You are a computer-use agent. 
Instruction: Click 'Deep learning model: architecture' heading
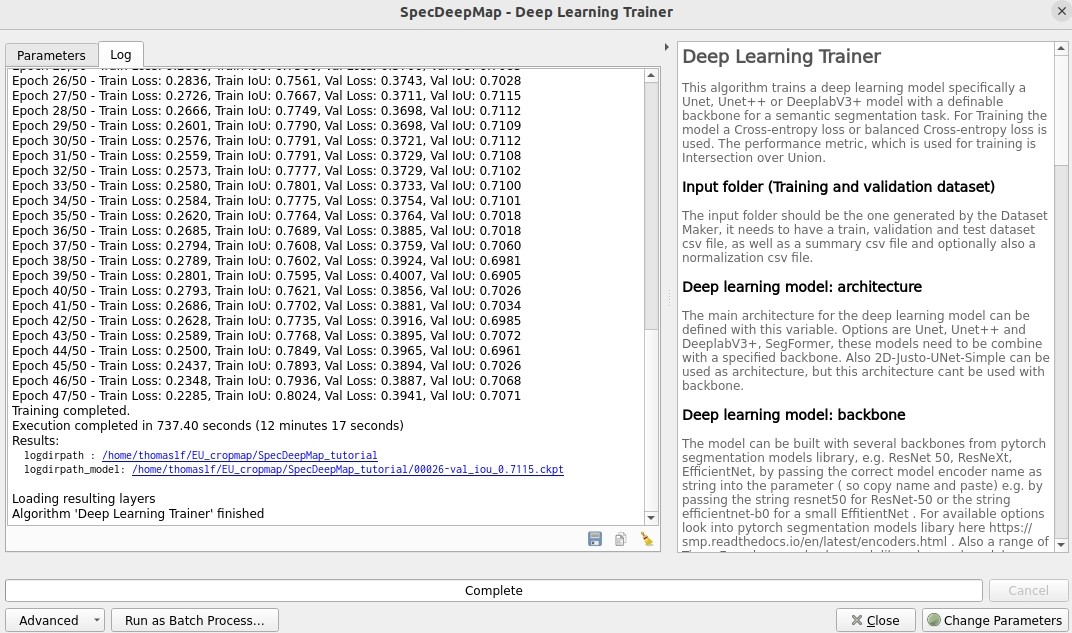point(802,287)
